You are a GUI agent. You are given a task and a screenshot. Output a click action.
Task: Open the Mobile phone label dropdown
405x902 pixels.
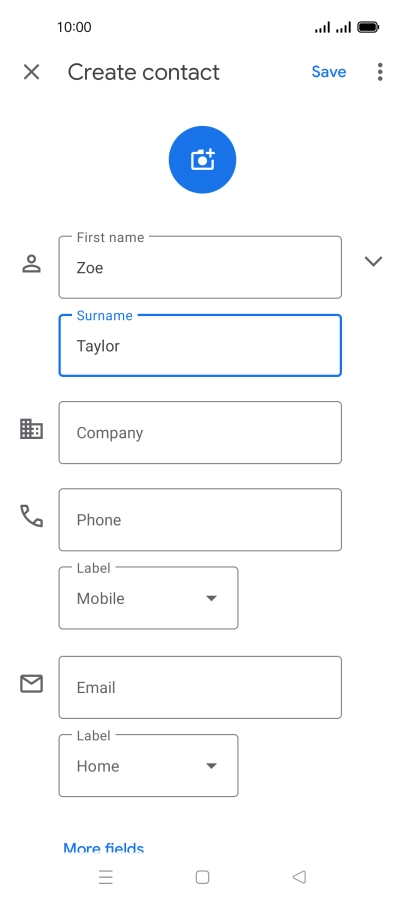[x=148, y=598]
